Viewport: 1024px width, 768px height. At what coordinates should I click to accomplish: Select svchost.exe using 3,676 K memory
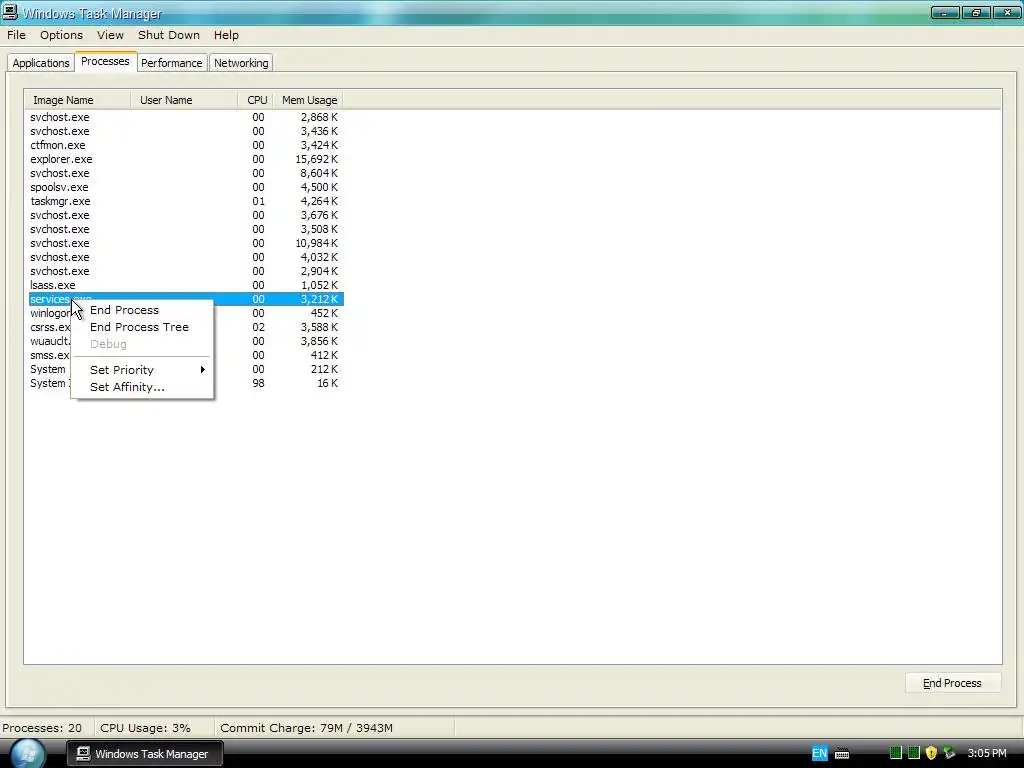185,216
